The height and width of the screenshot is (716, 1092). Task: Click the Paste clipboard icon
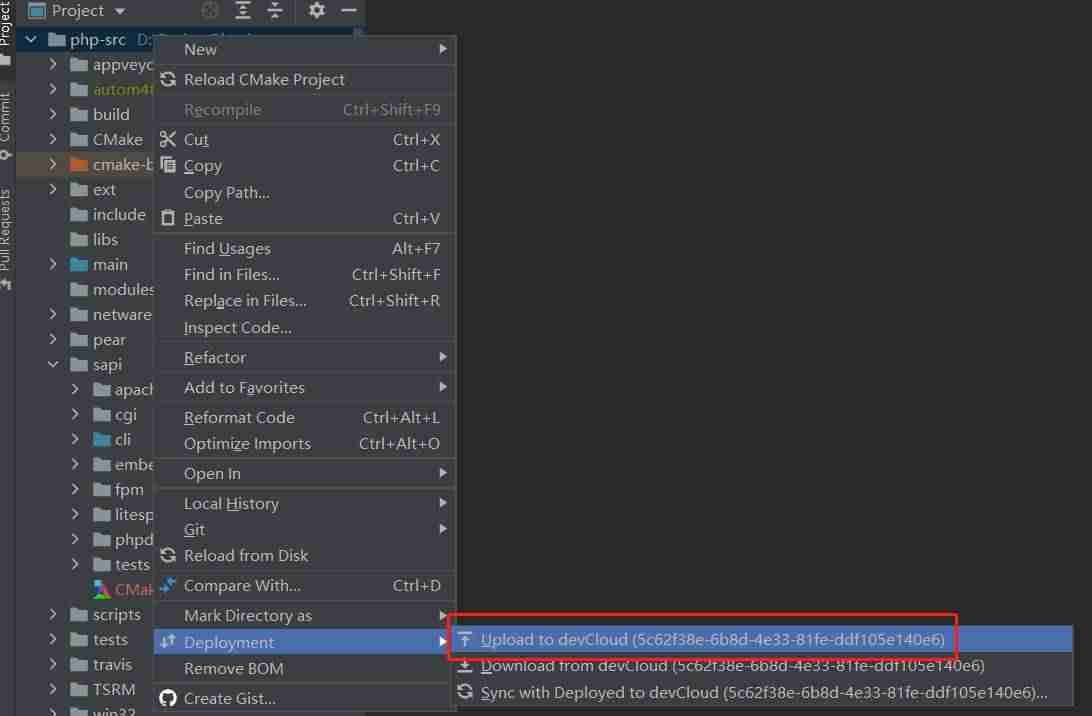pyautogui.click(x=168, y=218)
